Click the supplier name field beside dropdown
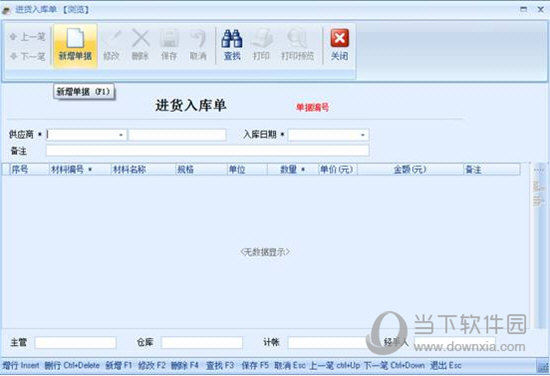The image size is (550, 376). click(x=177, y=135)
